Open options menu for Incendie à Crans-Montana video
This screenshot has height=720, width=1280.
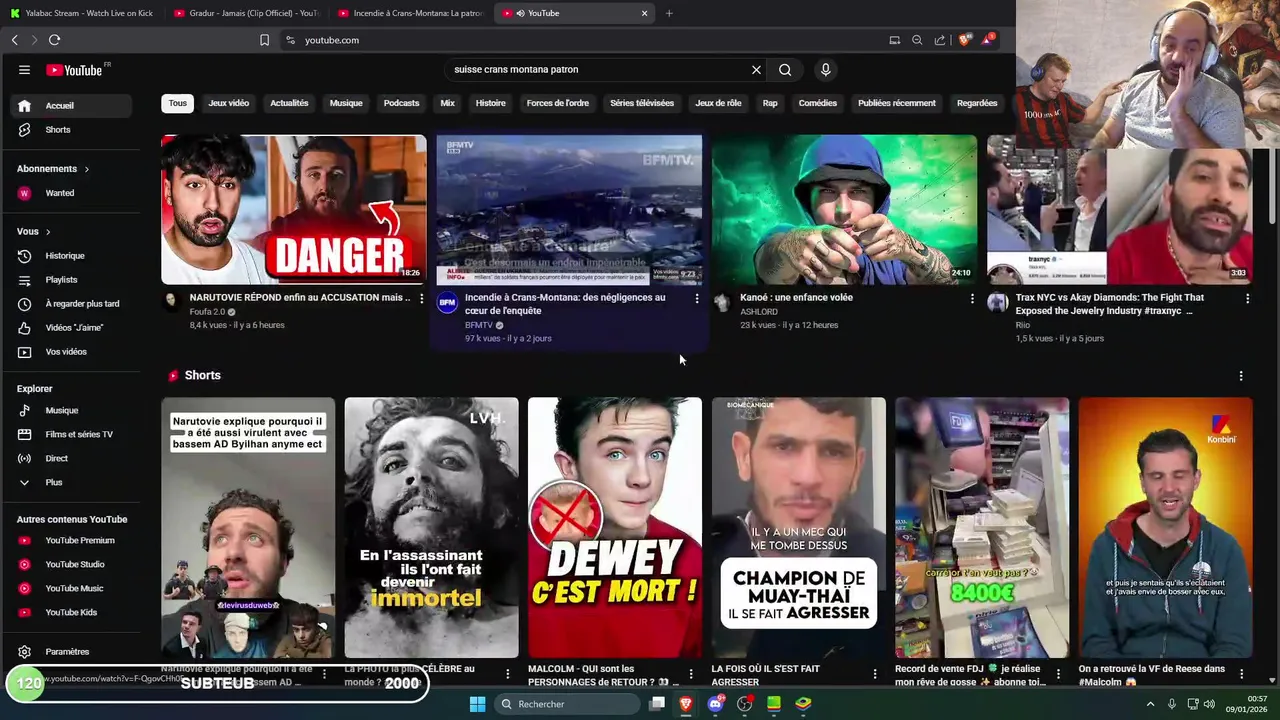click(697, 298)
